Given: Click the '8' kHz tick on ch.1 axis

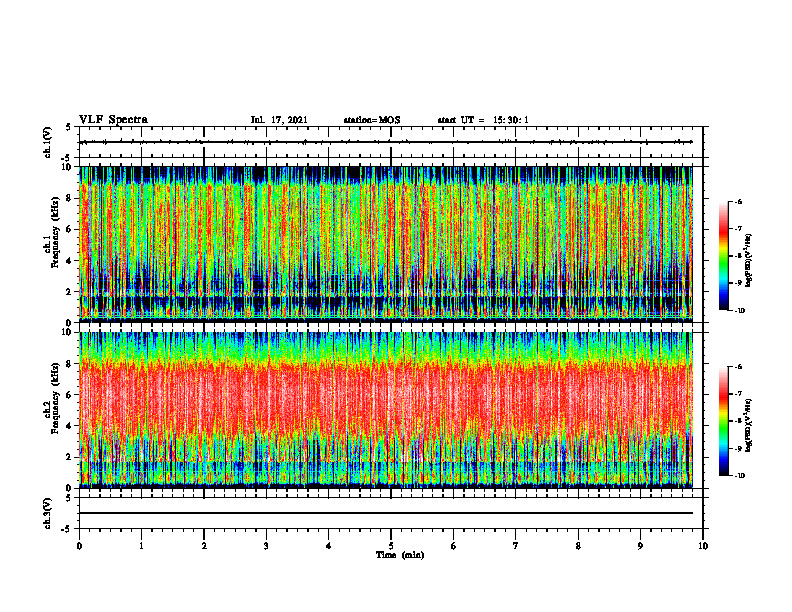Looking at the screenshot, I should click(x=70, y=198).
